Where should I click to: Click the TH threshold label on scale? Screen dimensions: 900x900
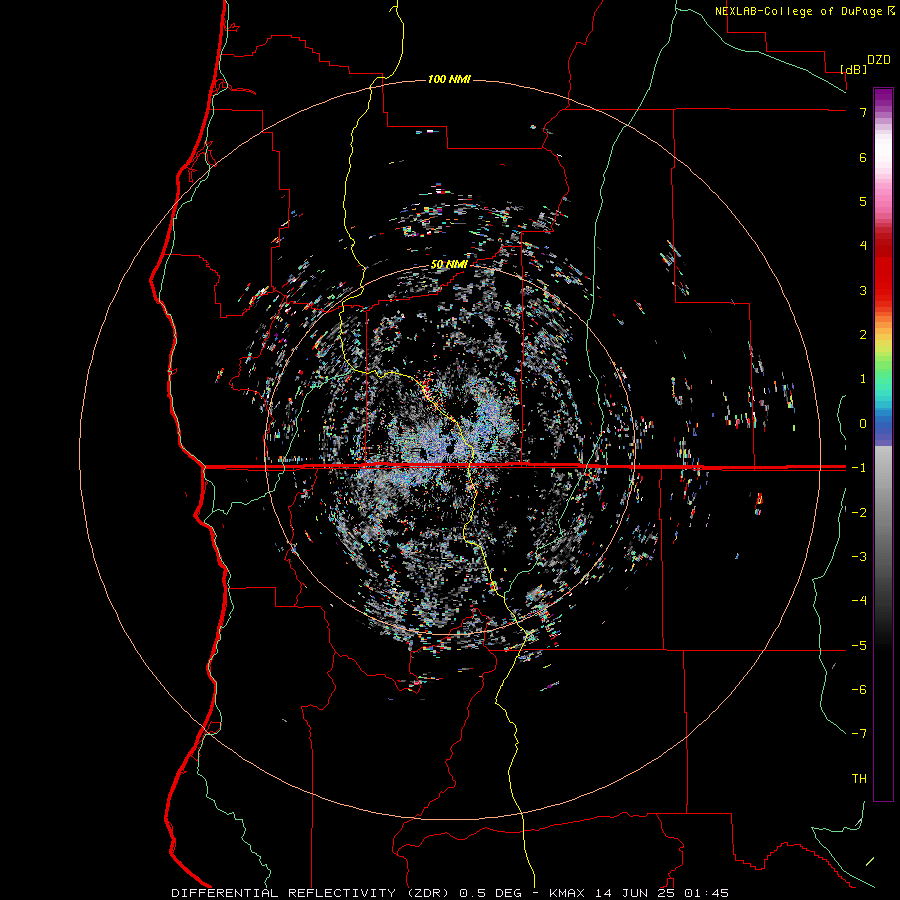[859, 779]
